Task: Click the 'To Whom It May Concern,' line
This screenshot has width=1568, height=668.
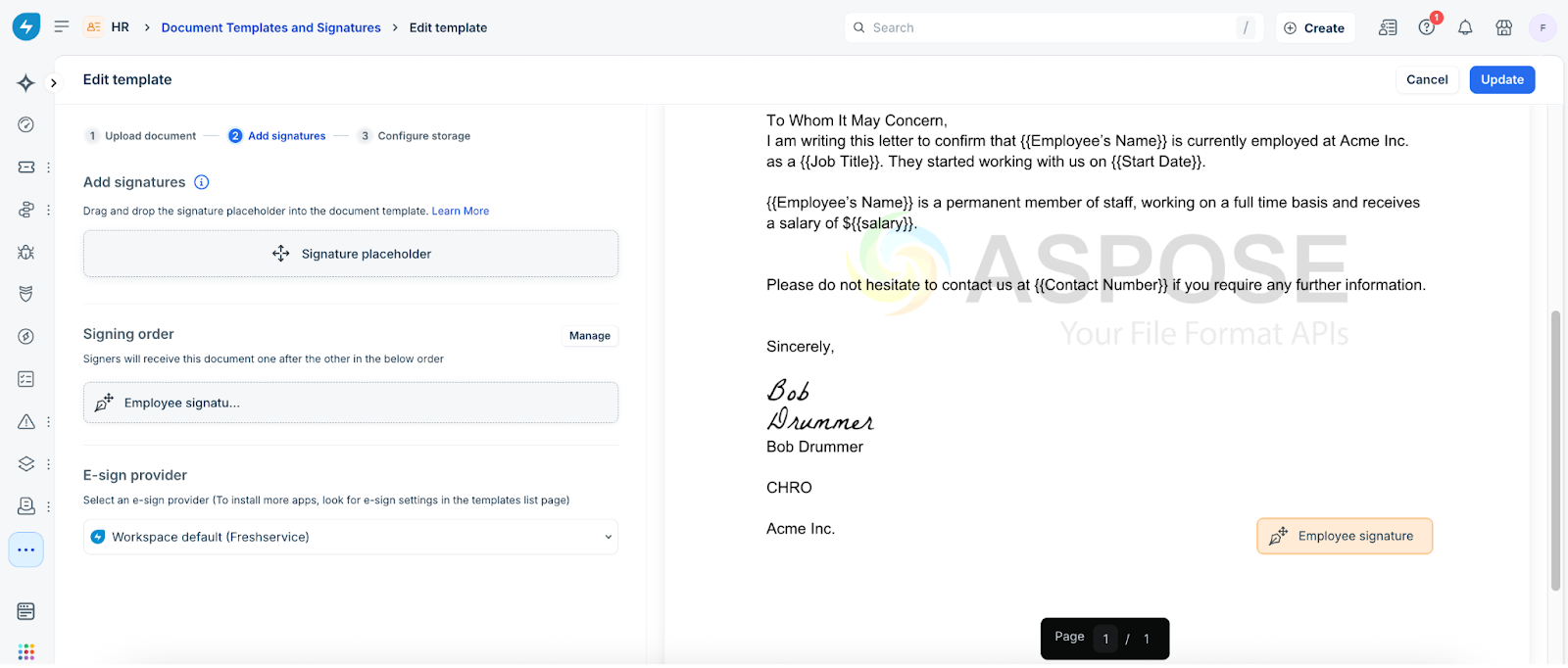Action: click(857, 120)
